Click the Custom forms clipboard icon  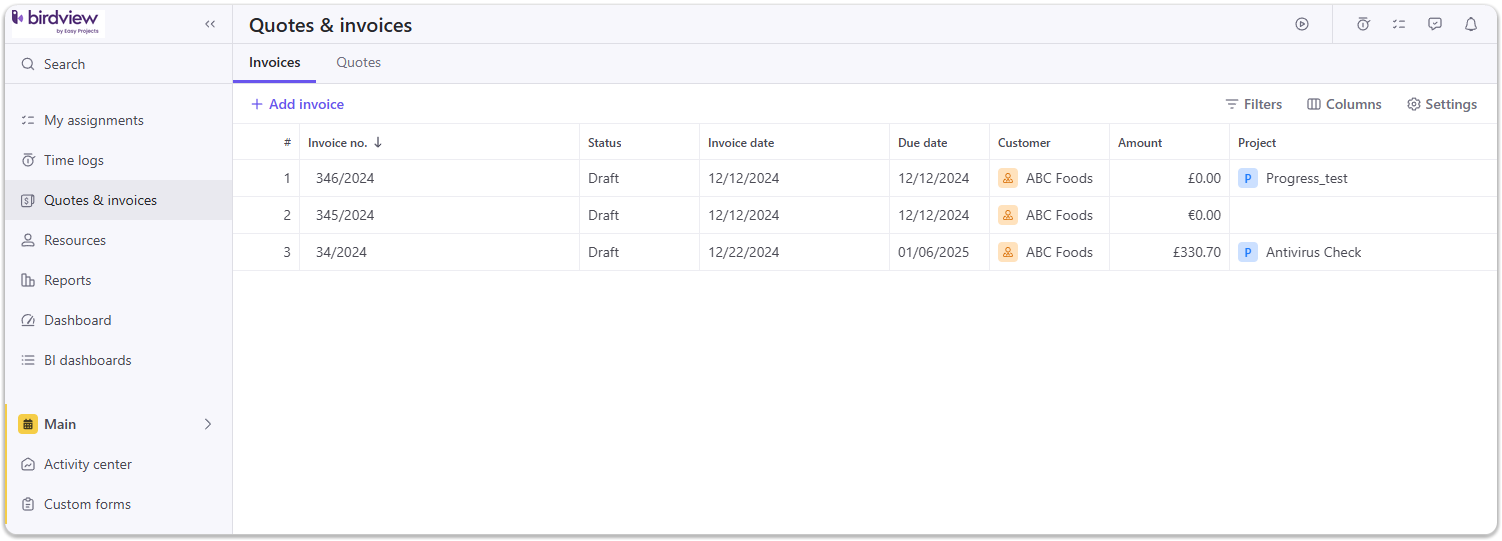pos(28,504)
